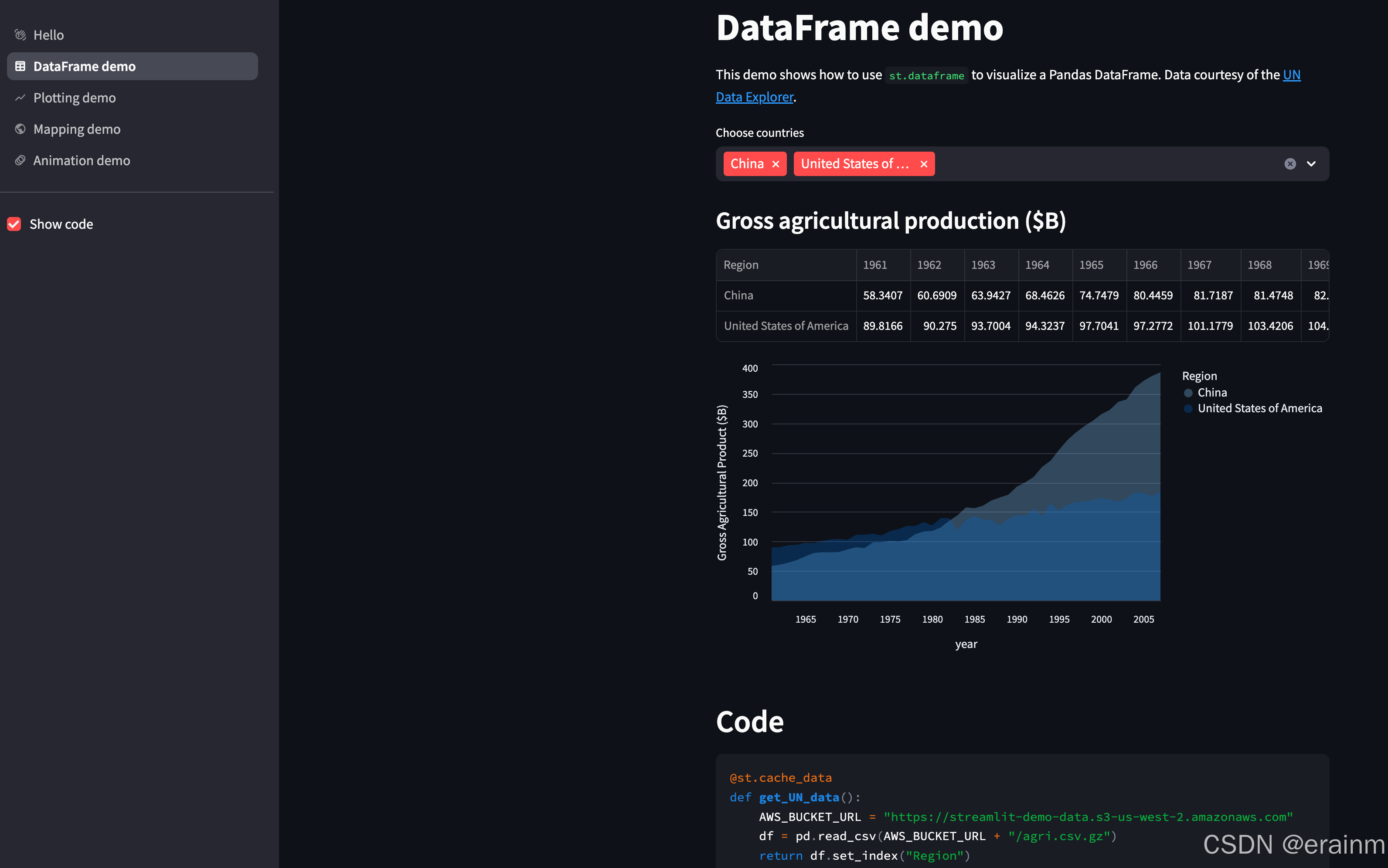Select the China row in table
The width and height of the screenshot is (1388, 868).
738,295
